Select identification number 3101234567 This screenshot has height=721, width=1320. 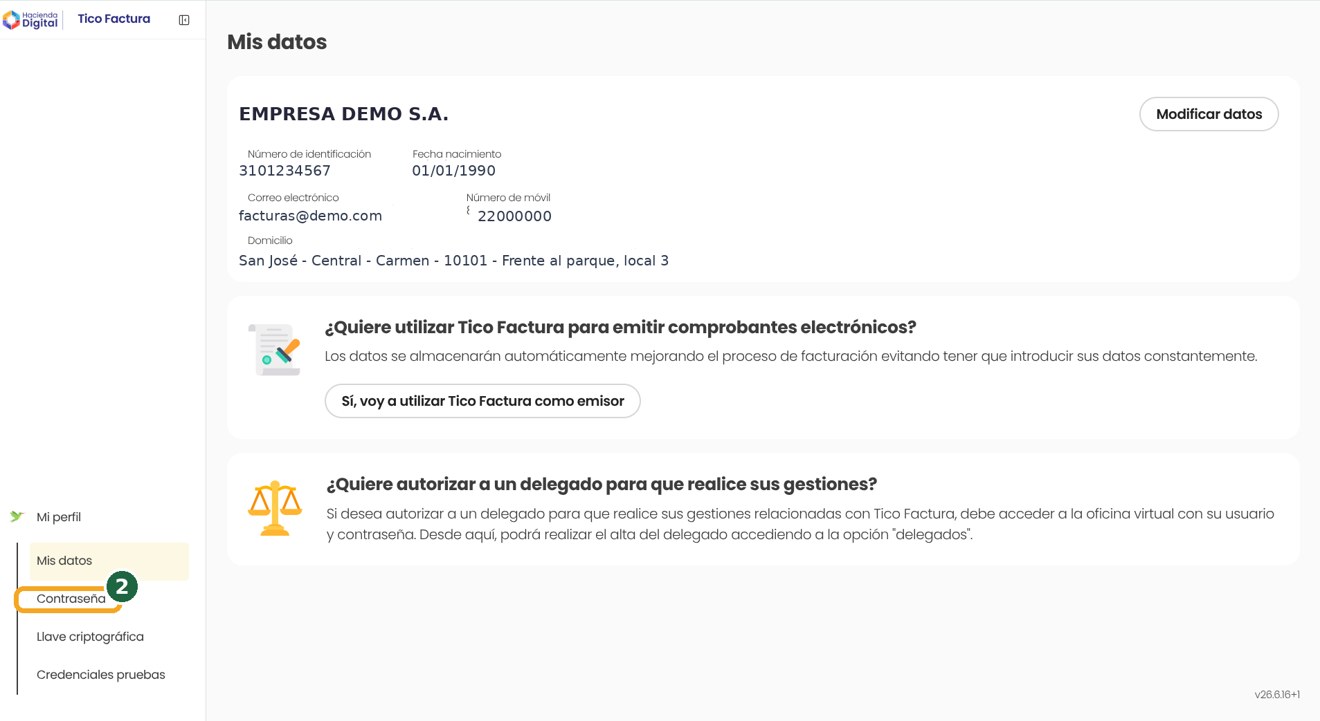click(285, 171)
